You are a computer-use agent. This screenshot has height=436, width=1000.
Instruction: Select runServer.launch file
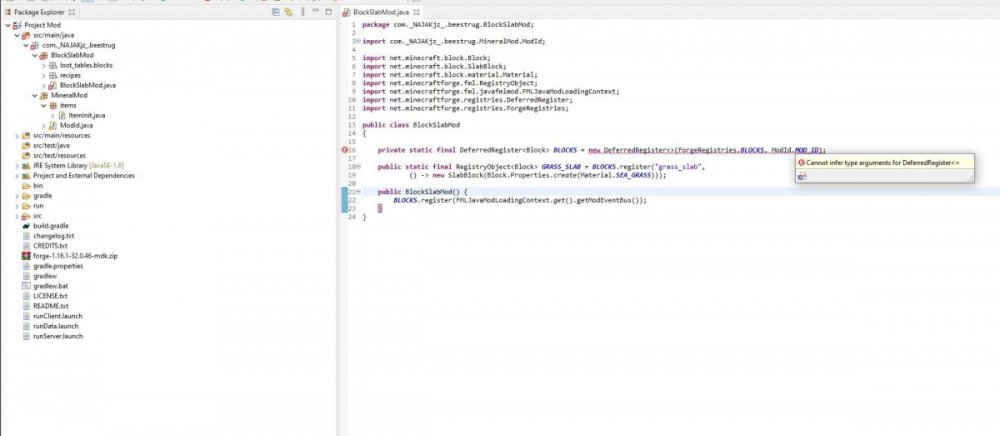(58, 336)
